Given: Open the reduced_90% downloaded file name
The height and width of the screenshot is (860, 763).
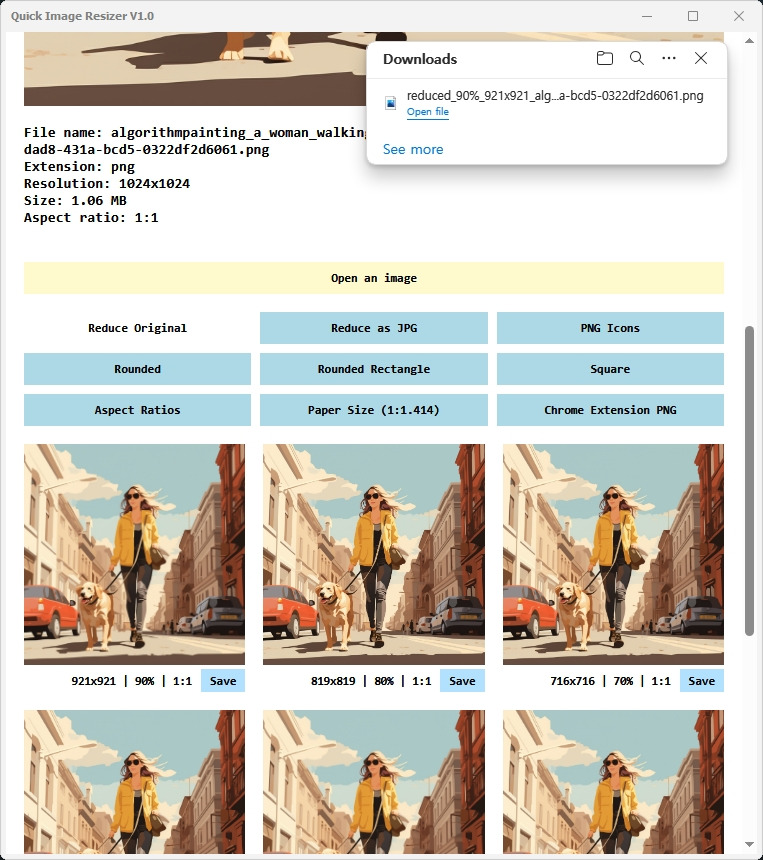Looking at the screenshot, I should 555,95.
